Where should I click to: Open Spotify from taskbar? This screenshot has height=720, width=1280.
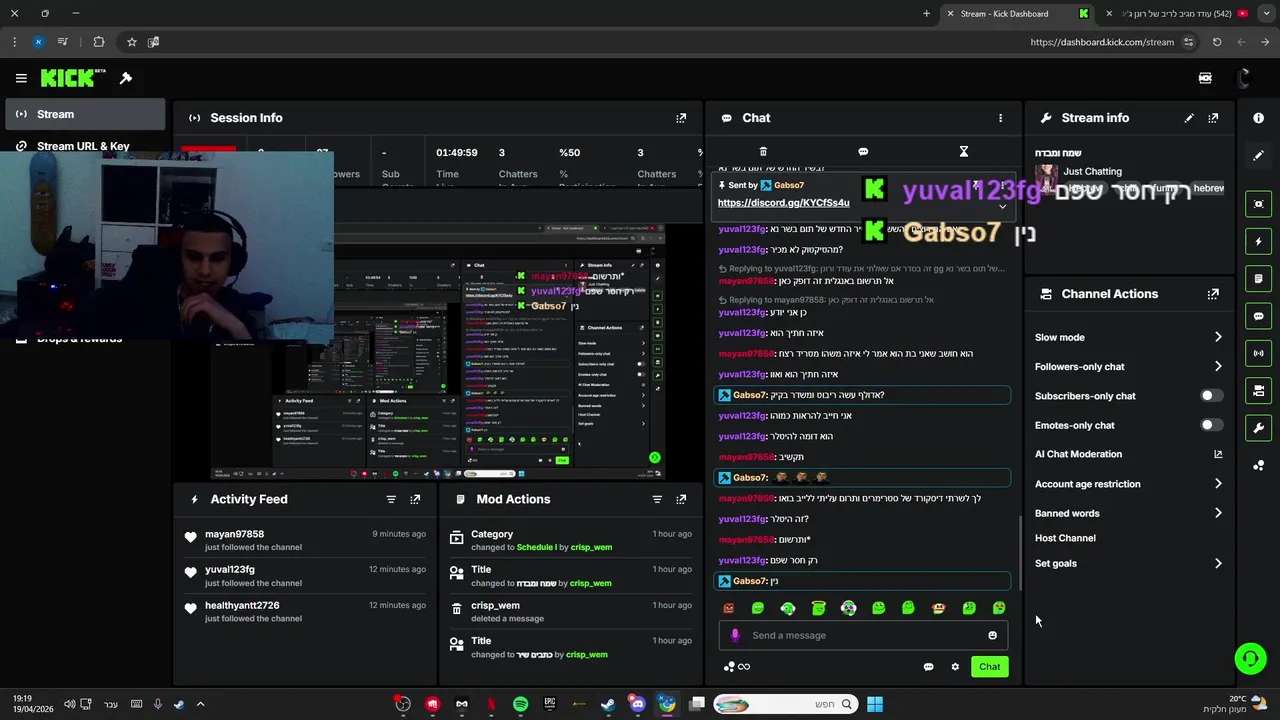[520, 704]
